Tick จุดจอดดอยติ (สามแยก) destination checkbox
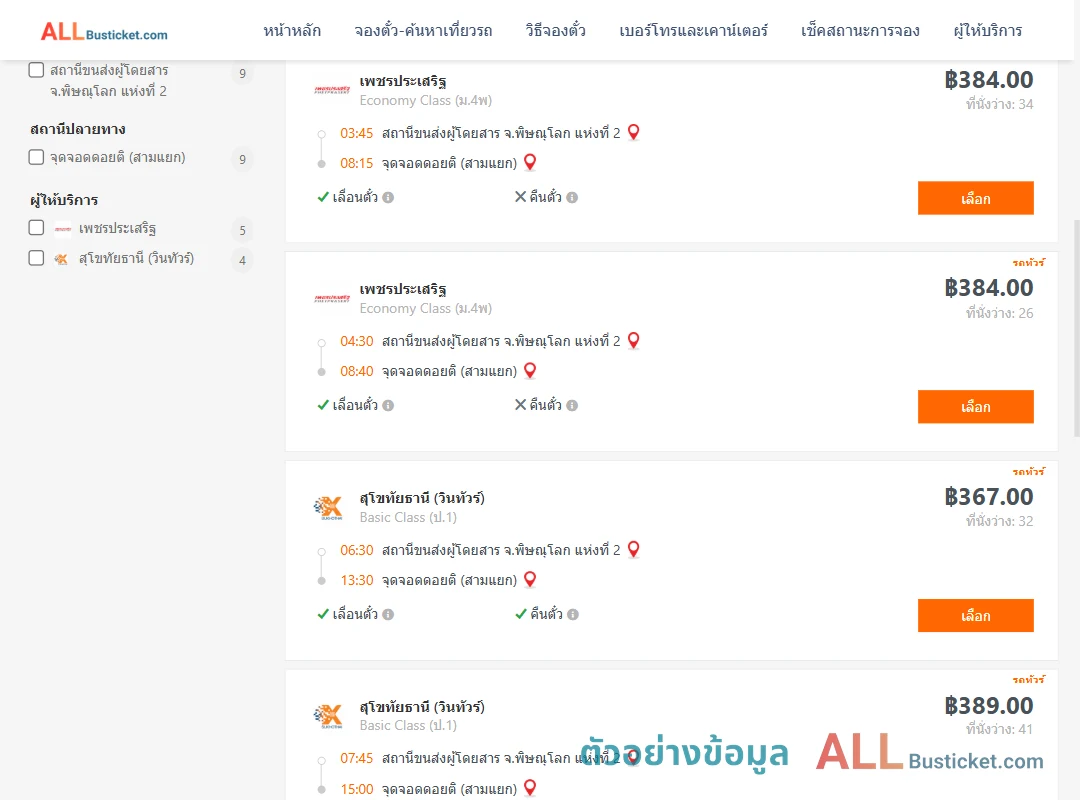 tap(37, 157)
